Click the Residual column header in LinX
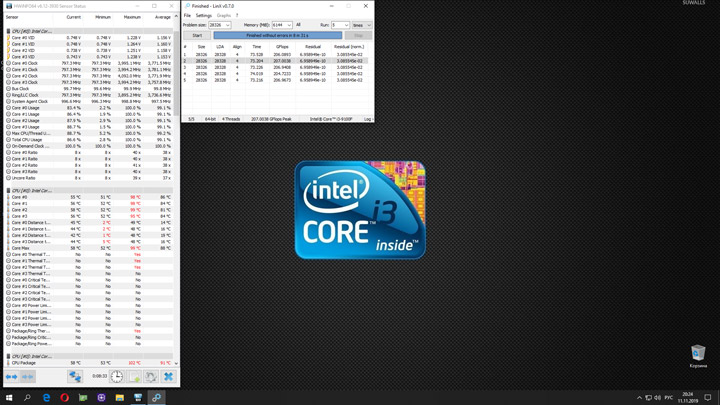Image resolution: width=720 pixels, height=405 pixels. (313, 47)
